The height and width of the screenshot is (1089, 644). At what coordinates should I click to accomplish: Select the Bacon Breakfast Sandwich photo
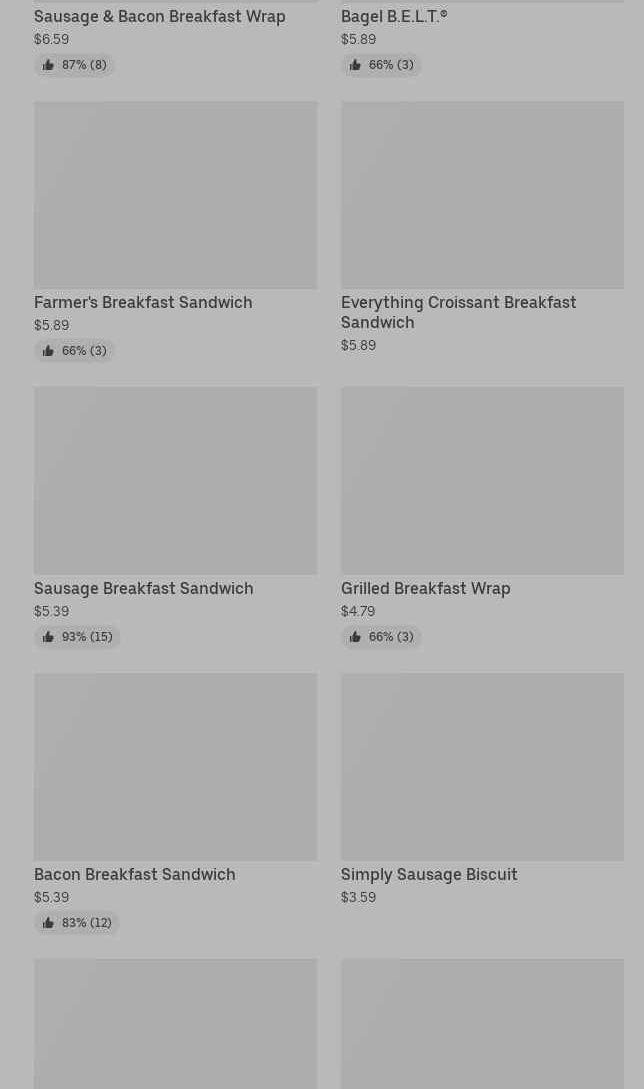tap(175, 767)
